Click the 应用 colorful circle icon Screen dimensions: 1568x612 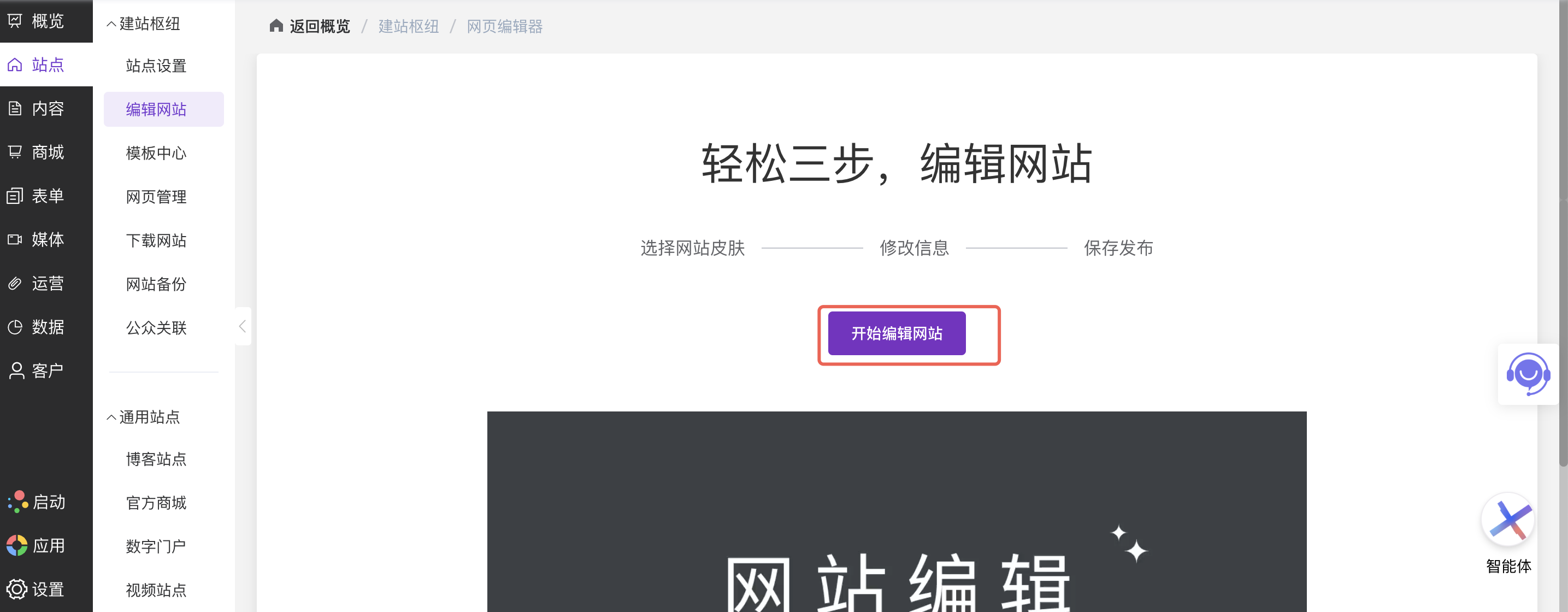(x=16, y=546)
